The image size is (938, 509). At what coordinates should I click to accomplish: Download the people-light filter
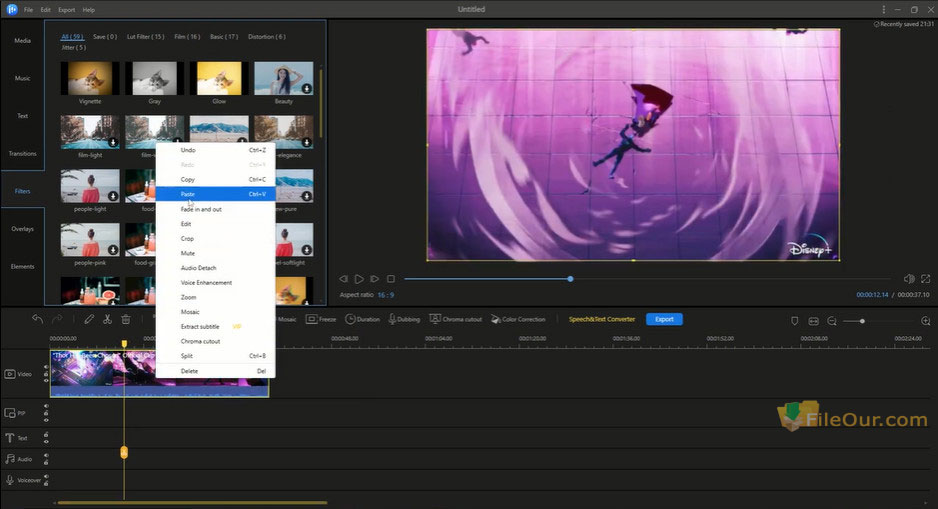[113, 196]
